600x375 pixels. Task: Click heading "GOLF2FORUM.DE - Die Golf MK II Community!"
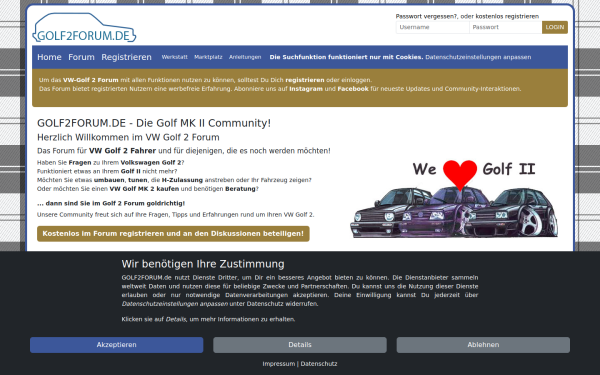pyautogui.click(x=154, y=123)
